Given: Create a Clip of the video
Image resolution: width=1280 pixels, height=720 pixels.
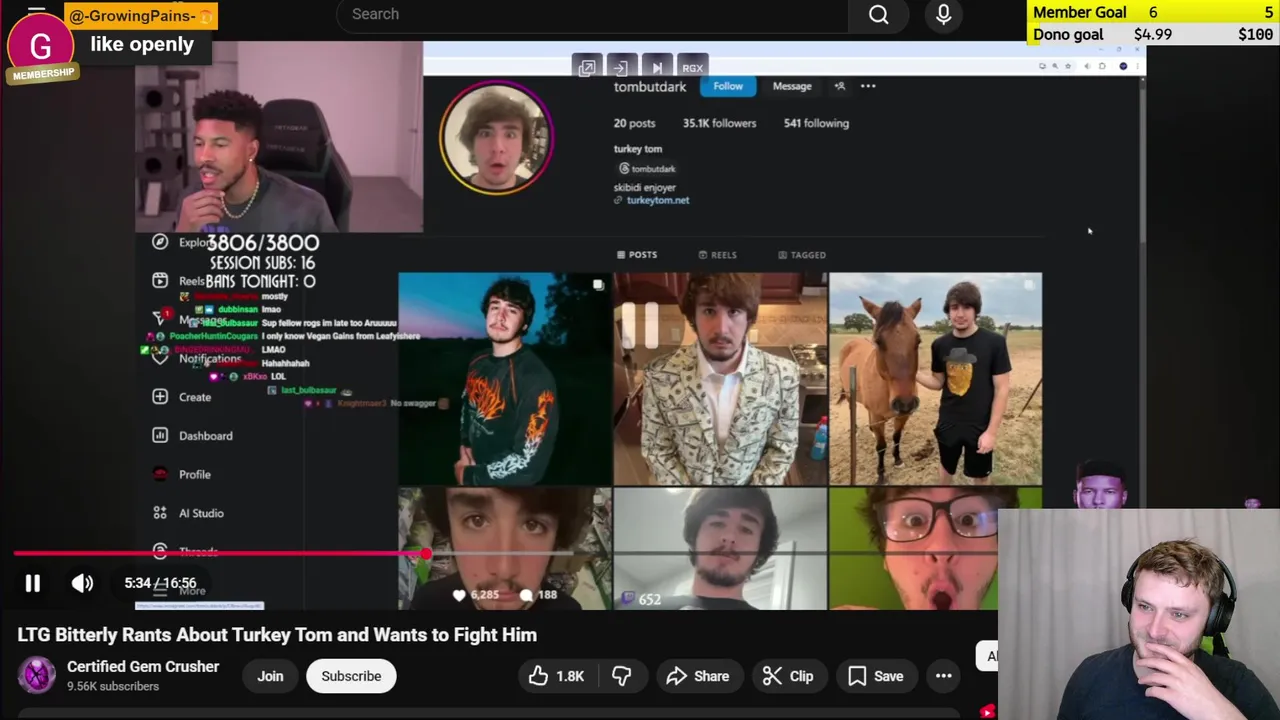Looking at the screenshot, I should pos(787,676).
